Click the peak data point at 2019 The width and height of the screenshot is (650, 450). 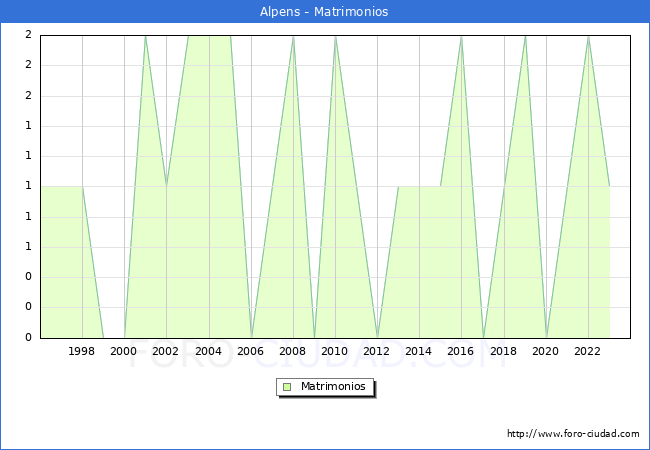tap(525, 36)
